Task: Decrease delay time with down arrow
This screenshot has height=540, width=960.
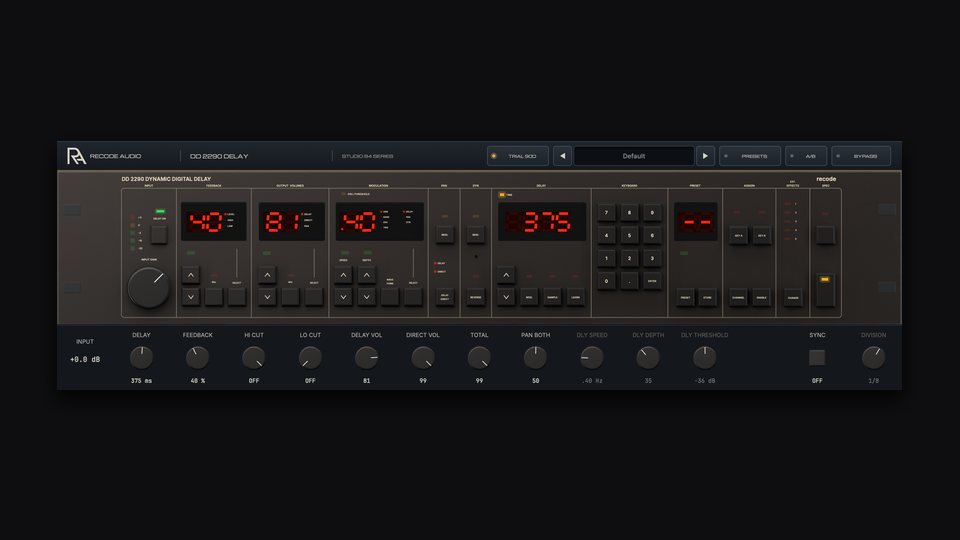Action: (506, 297)
